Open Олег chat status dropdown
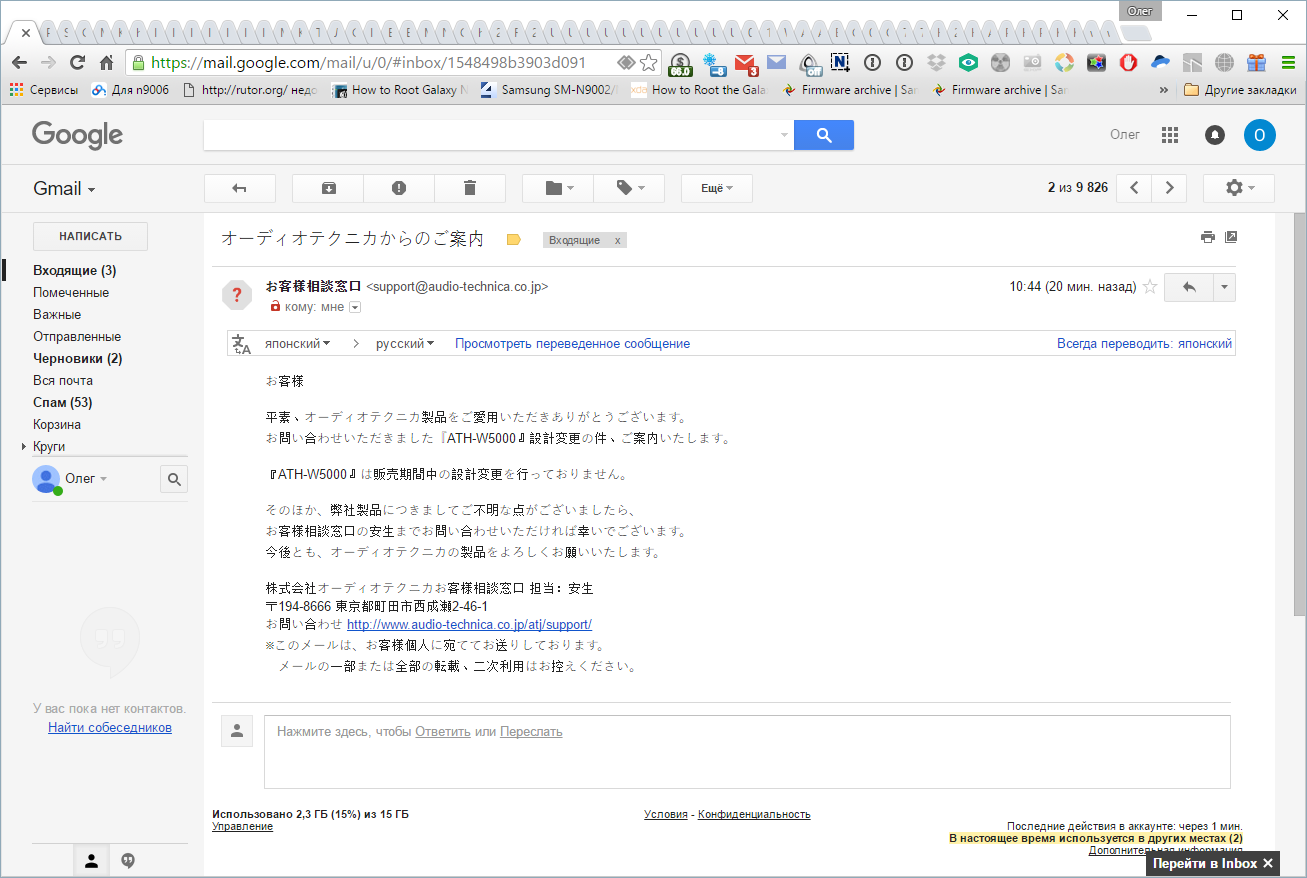 [x=86, y=479]
